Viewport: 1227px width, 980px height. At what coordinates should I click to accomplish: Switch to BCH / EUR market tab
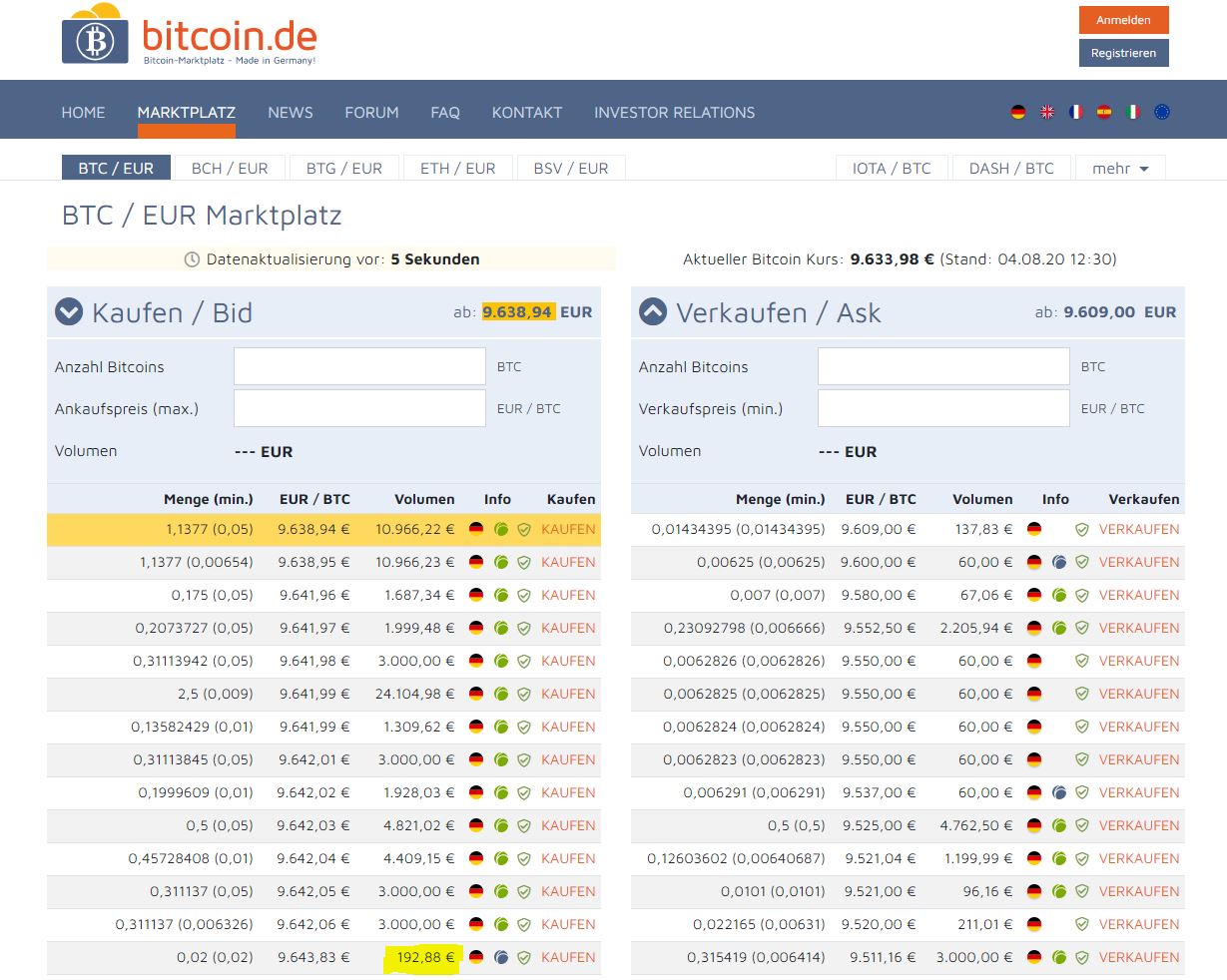[x=230, y=168]
